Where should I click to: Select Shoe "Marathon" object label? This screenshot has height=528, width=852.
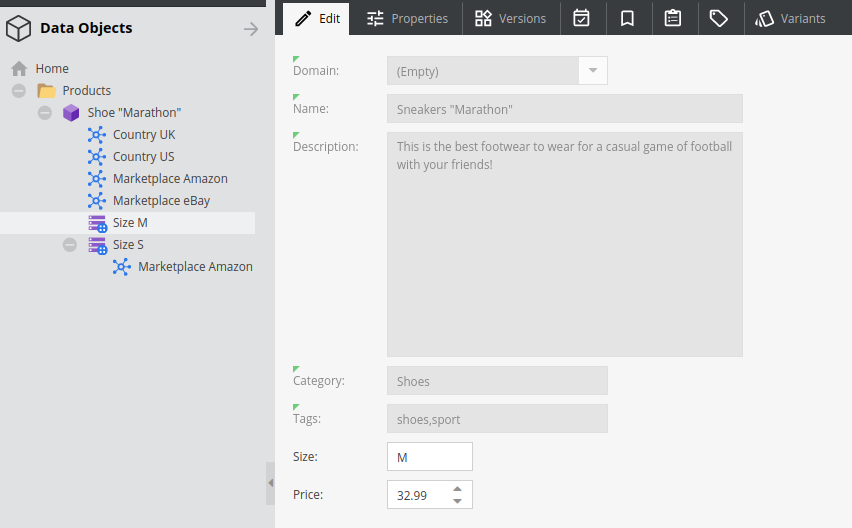pyautogui.click(x=134, y=113)
